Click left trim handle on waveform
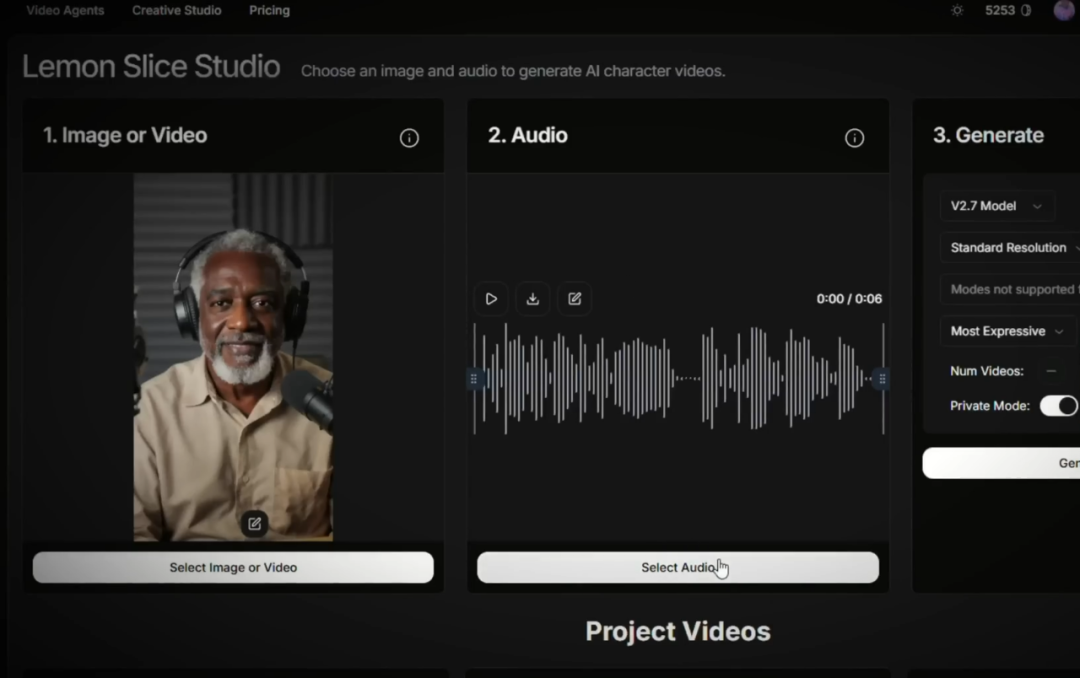1080x678 pixels. 474,378
